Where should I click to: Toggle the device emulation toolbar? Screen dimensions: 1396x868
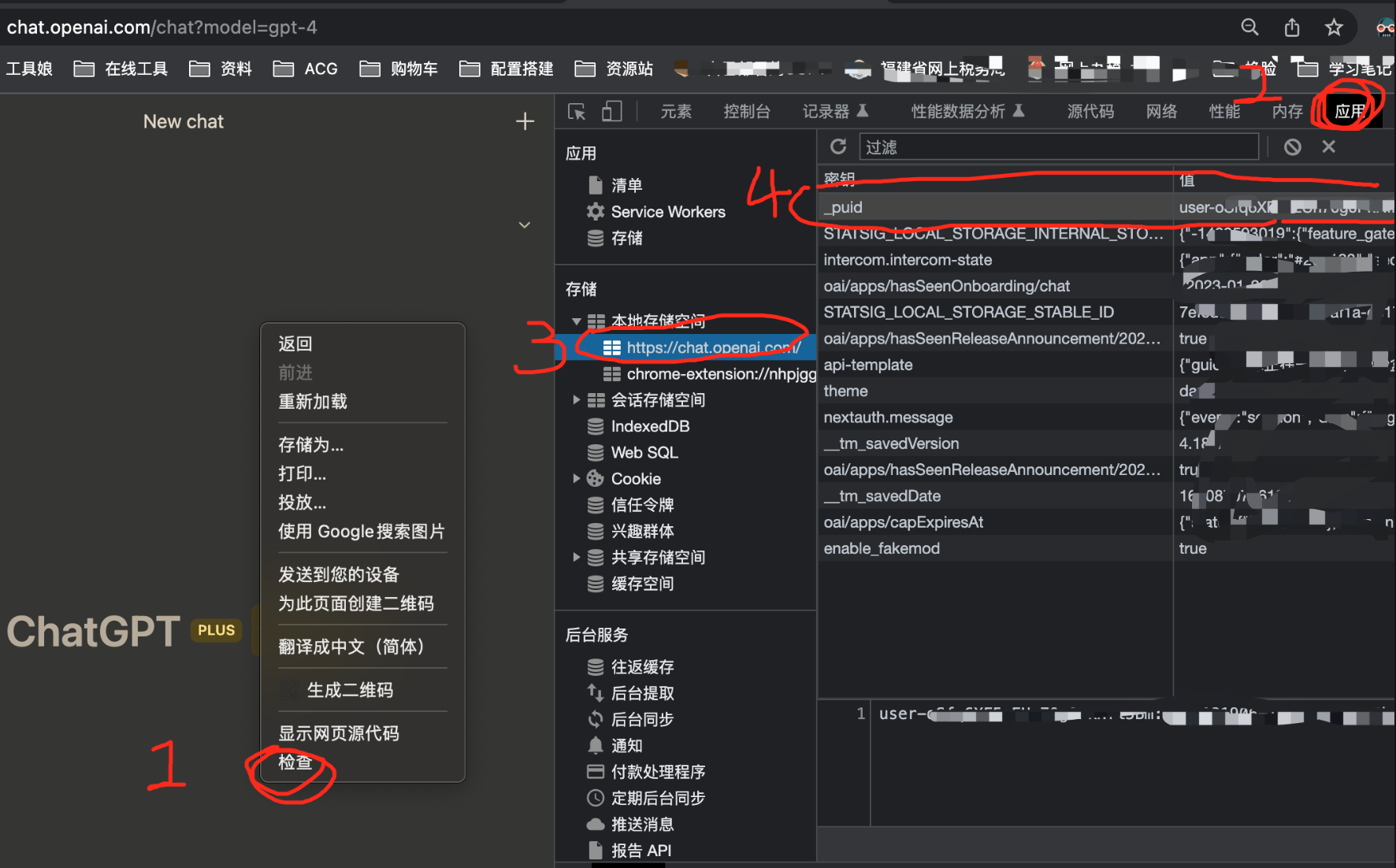pyautogui.click(x=613, y=111)
